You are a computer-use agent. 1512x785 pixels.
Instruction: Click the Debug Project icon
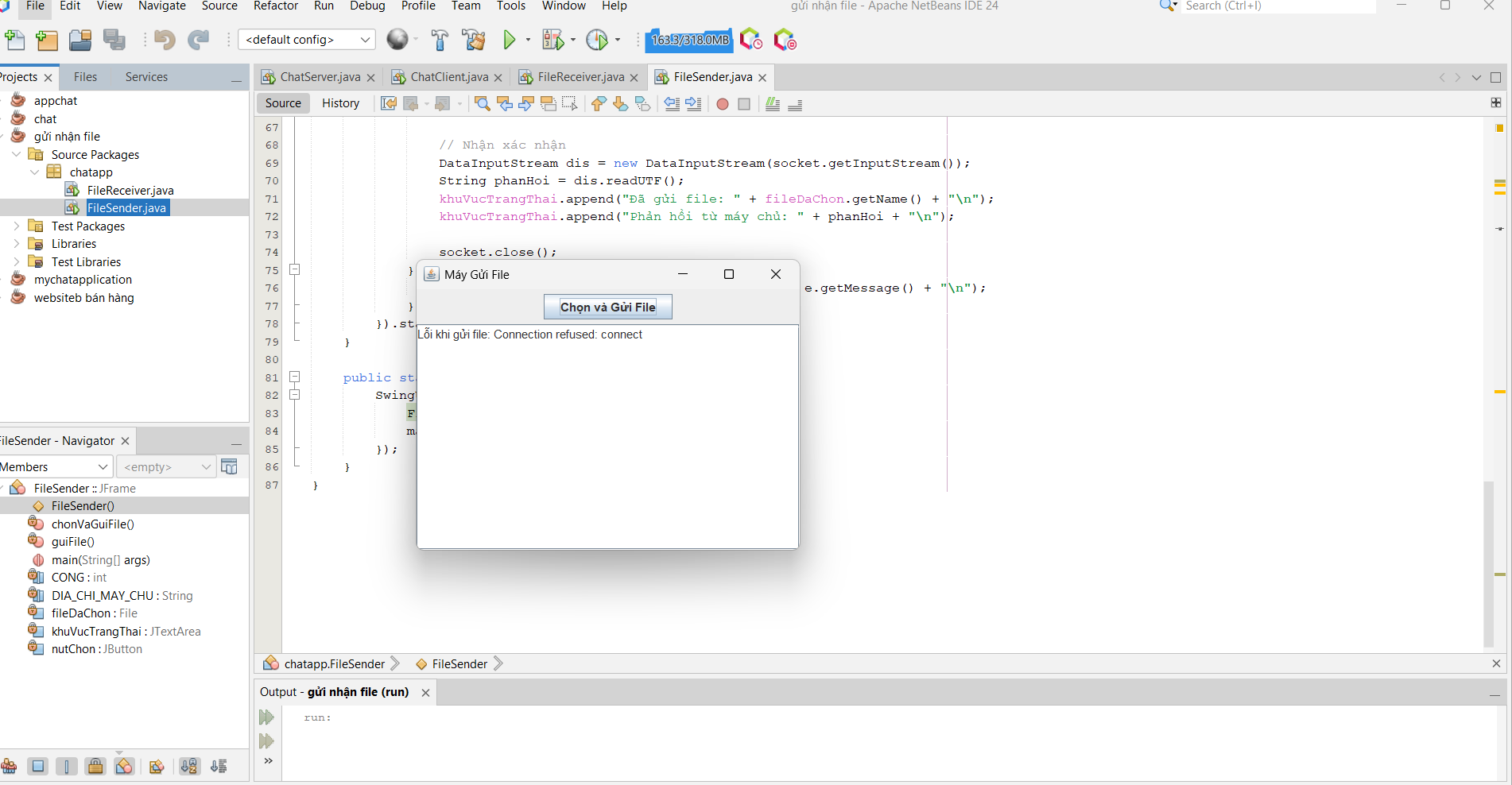coord(552,40)
